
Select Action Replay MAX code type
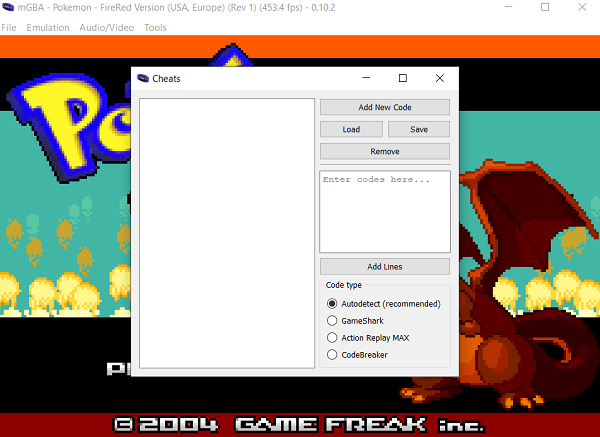333,338
